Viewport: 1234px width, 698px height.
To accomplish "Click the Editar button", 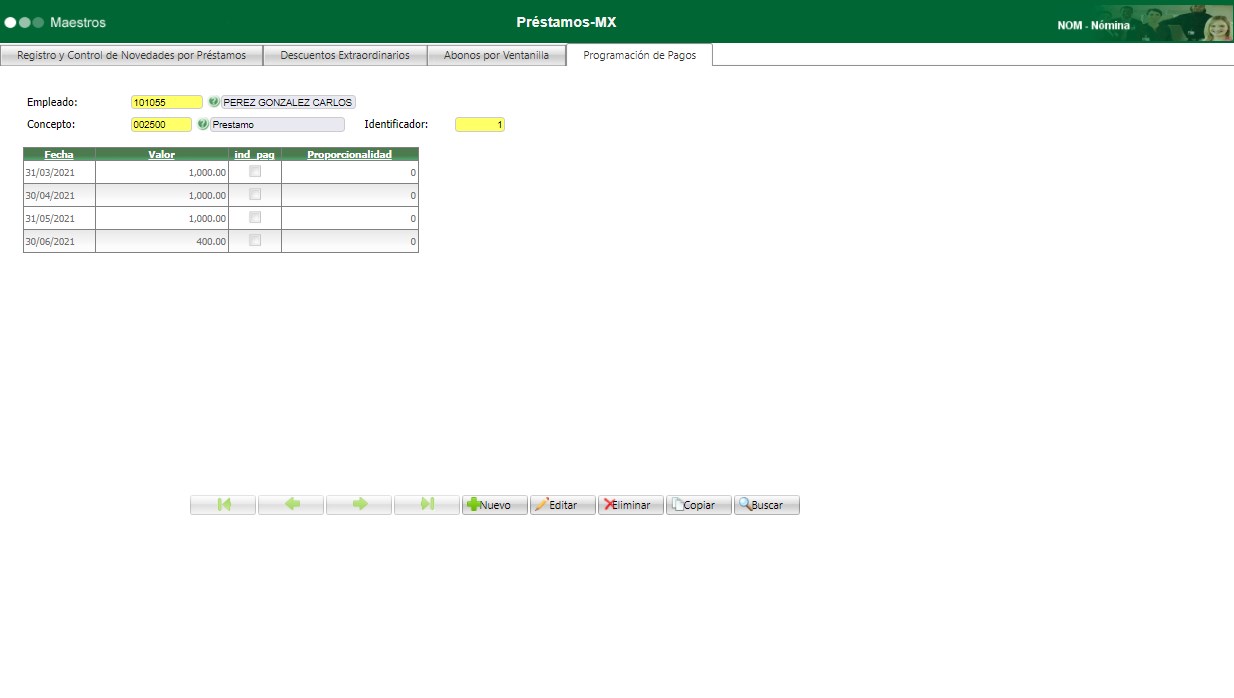I will pyautogui.click(x=563, y=505).
